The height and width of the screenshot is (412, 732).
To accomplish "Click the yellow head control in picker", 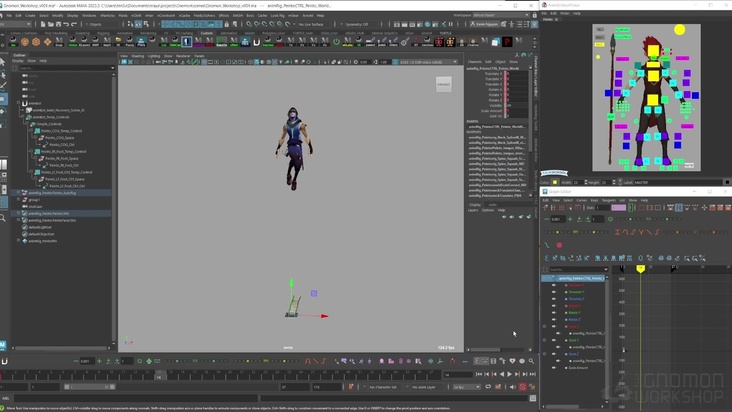I will click(x=653, y=50).
